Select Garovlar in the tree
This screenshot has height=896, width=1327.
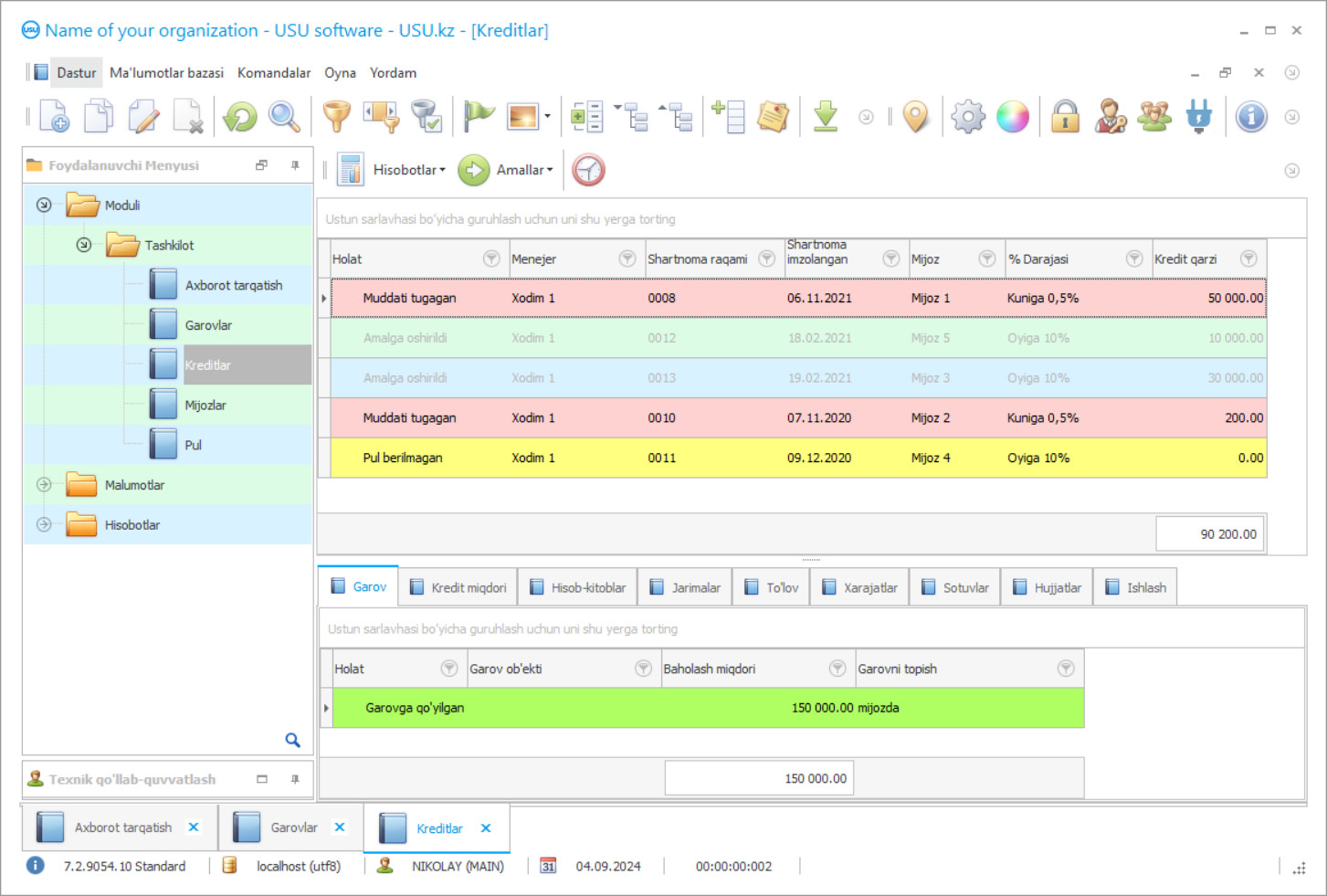pos(208,325)
